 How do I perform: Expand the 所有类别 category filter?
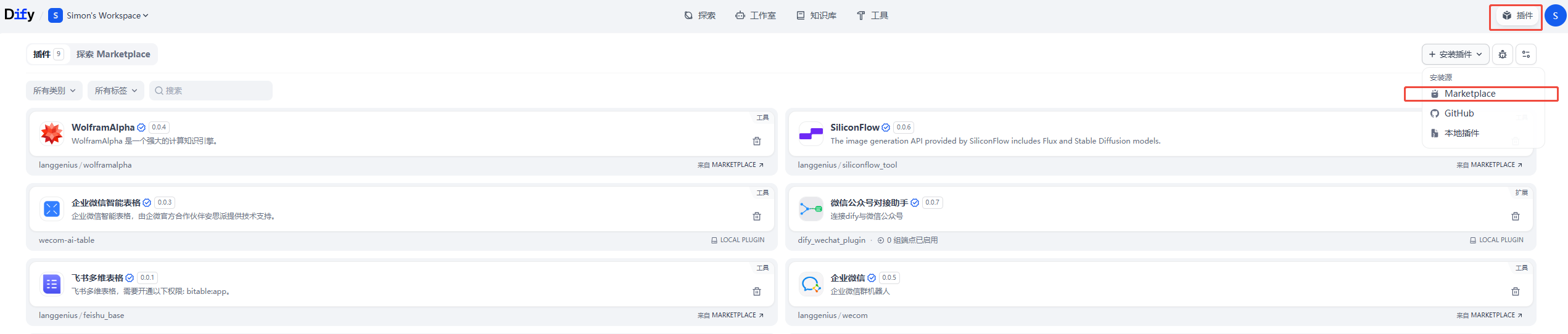click(x=54, y=91)
